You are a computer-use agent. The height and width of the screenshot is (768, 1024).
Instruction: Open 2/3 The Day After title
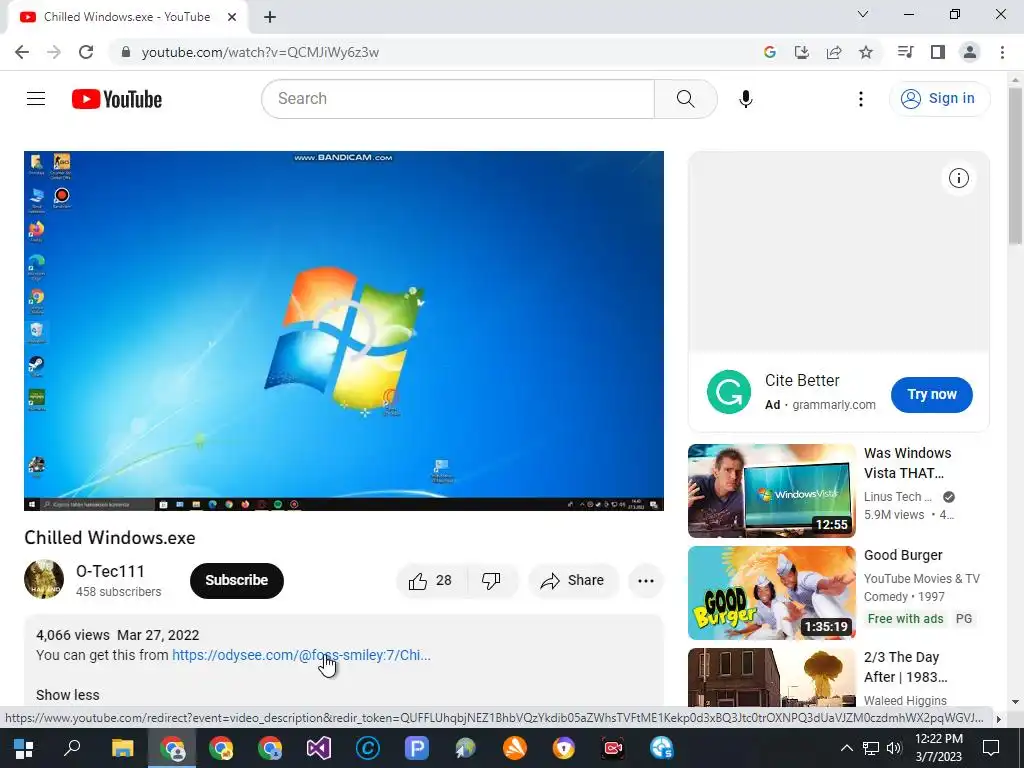click(906, 667)
